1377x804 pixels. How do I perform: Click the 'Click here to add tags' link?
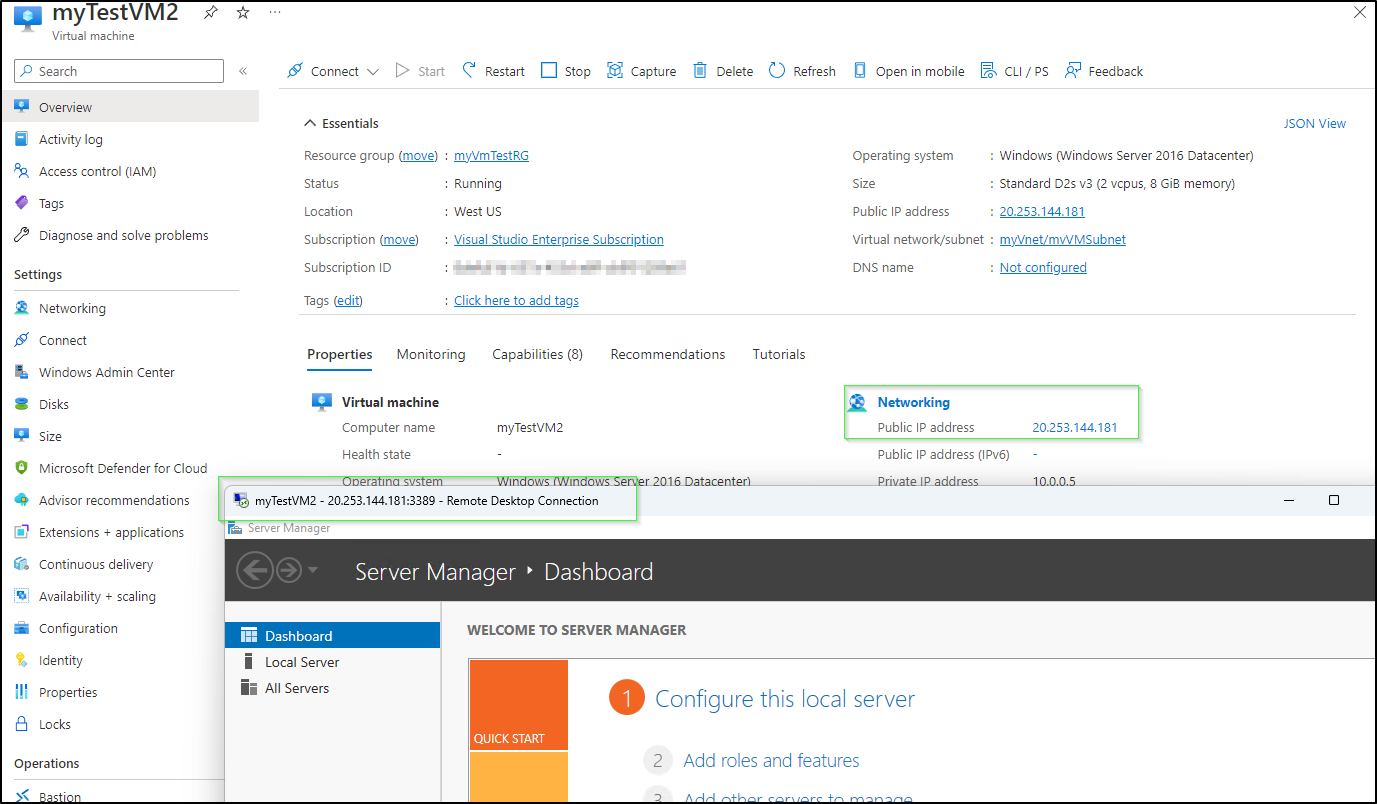[516, 301]
